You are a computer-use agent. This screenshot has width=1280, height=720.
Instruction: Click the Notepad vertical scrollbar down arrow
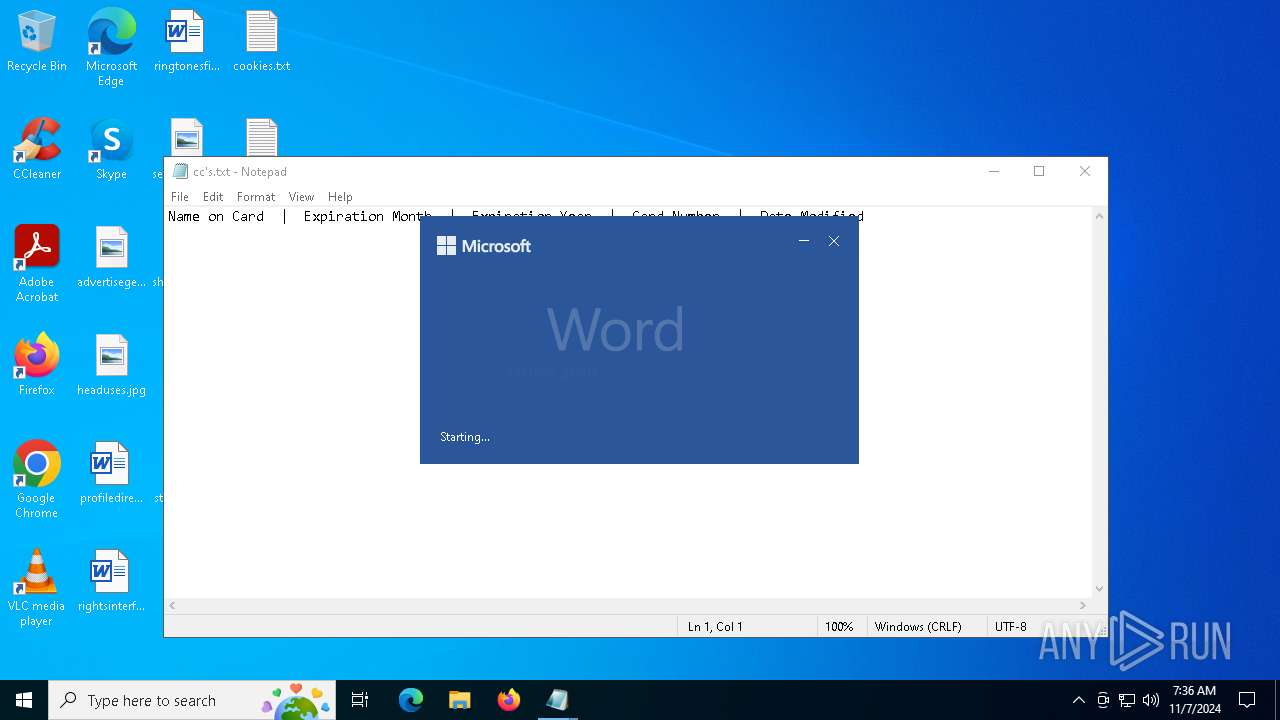click(1099, 589)
